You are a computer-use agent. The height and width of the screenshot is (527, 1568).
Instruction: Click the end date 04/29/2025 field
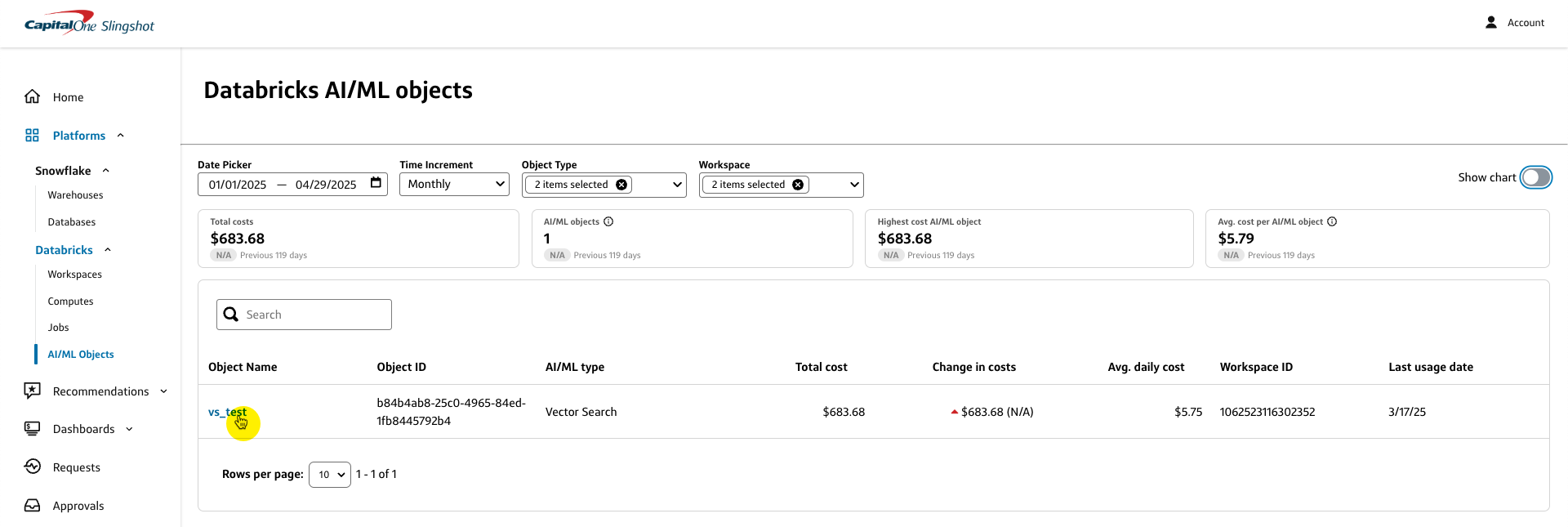click(326, 185)
